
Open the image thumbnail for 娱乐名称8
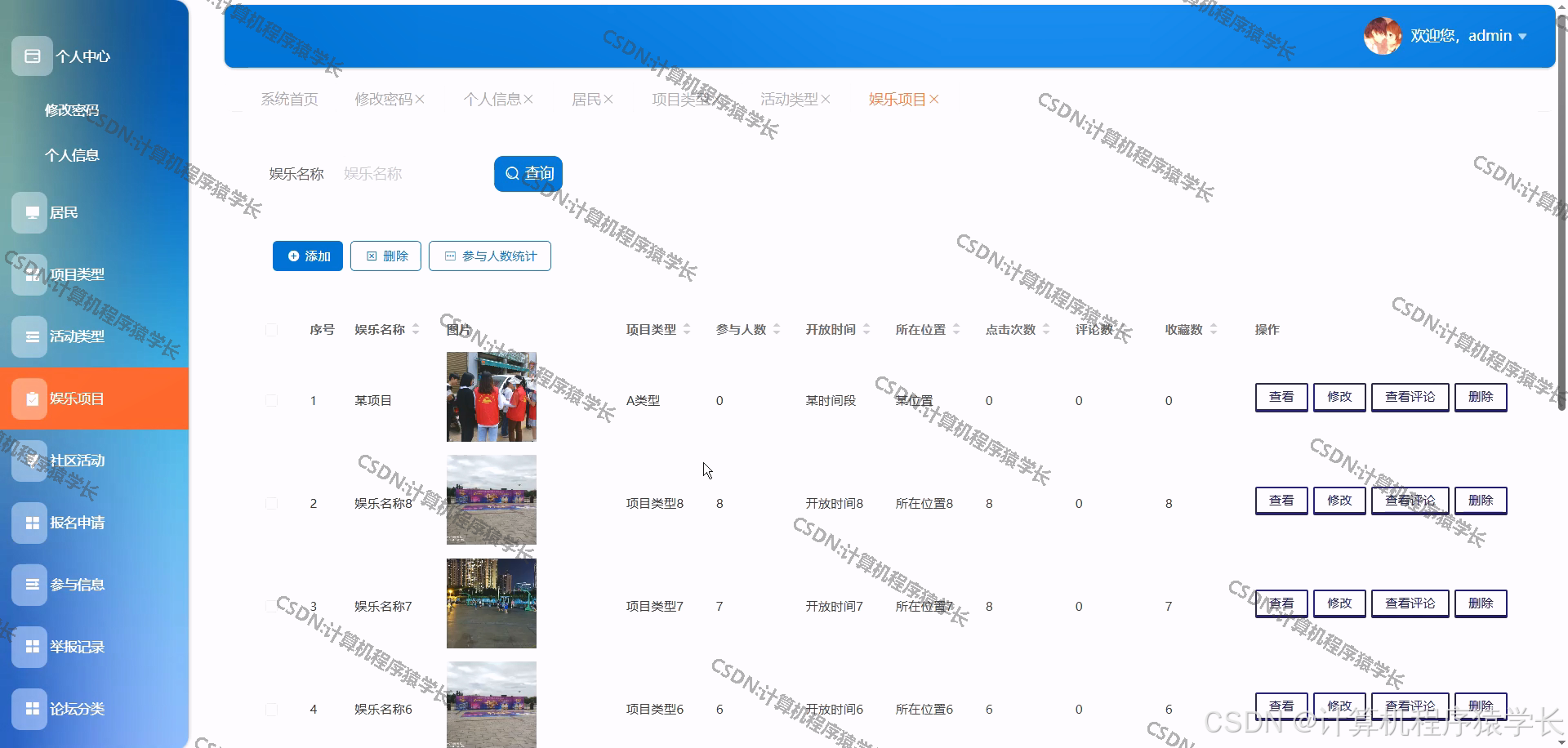[x=492, y=500]
